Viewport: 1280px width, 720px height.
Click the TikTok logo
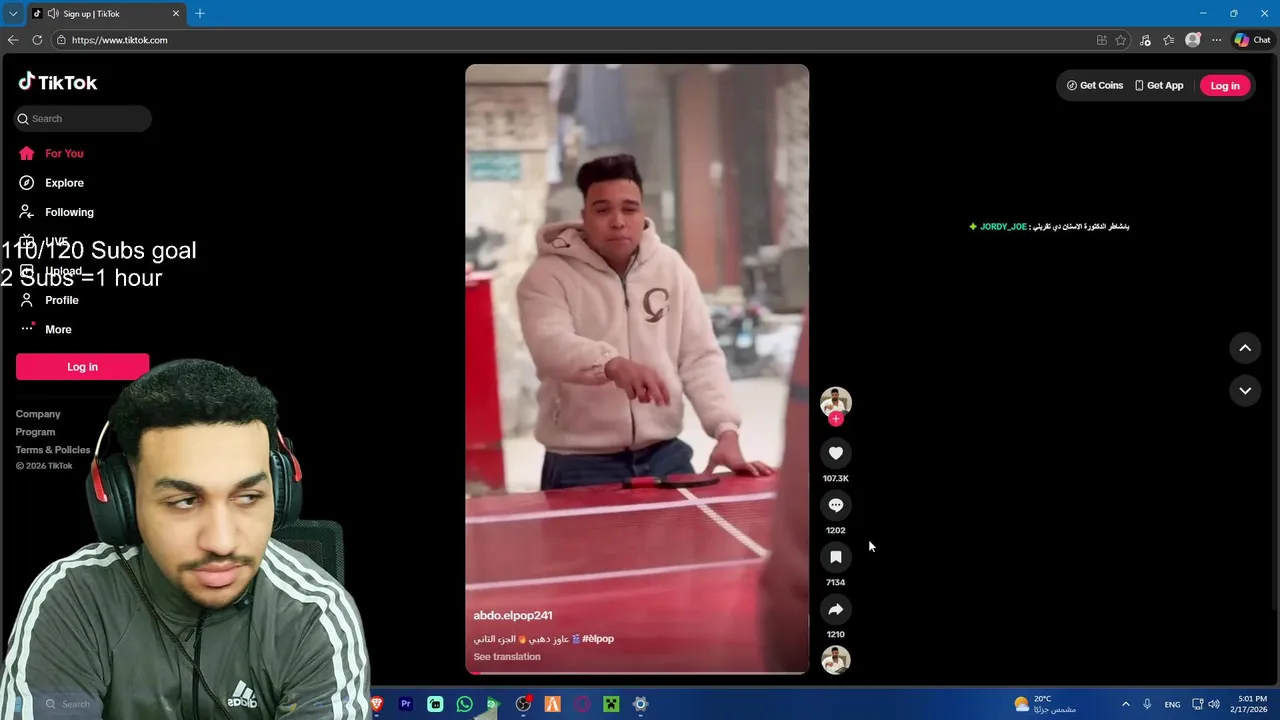(58, 82)
